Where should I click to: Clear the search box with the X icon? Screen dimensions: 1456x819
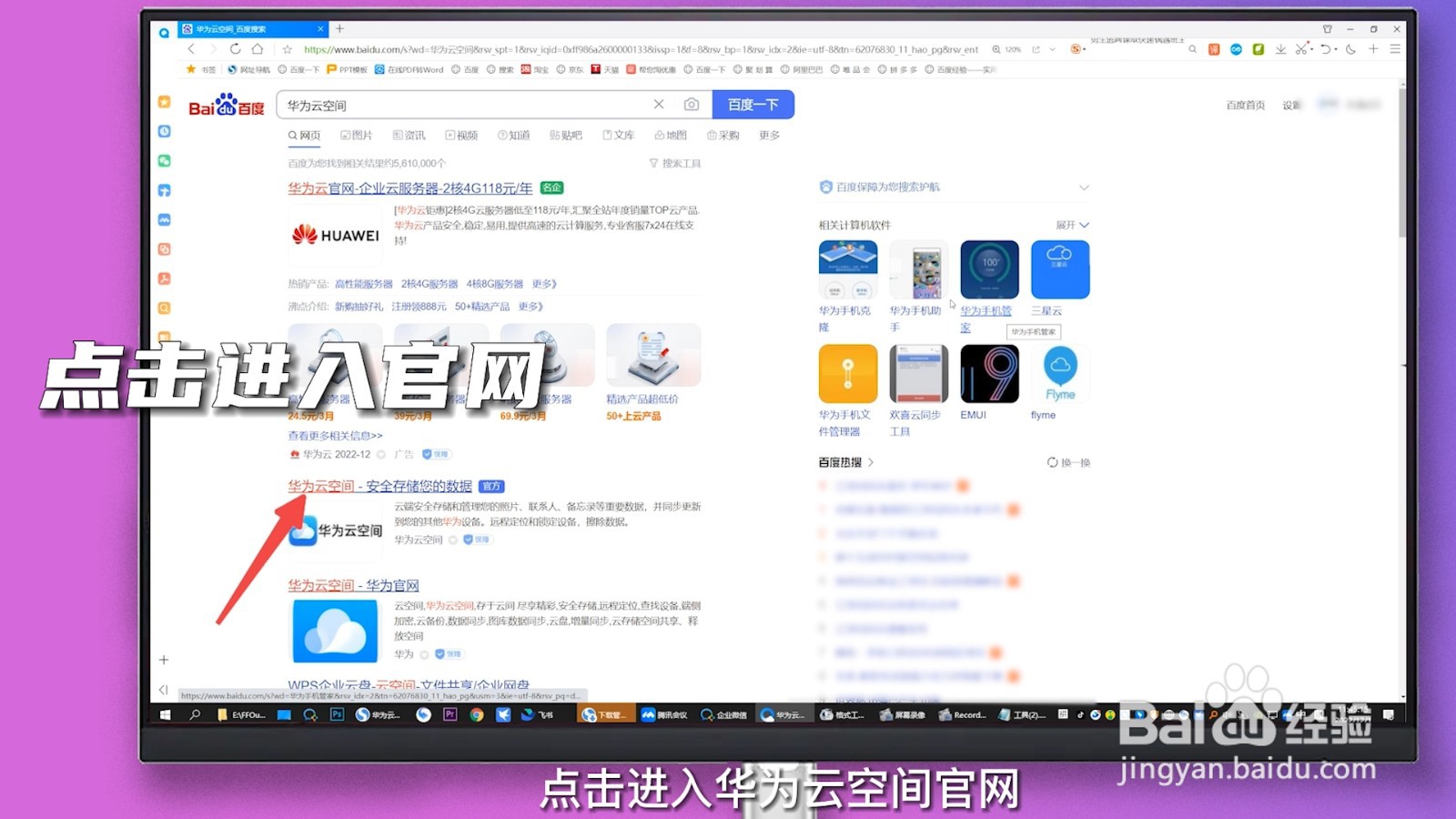pos(659,105)
